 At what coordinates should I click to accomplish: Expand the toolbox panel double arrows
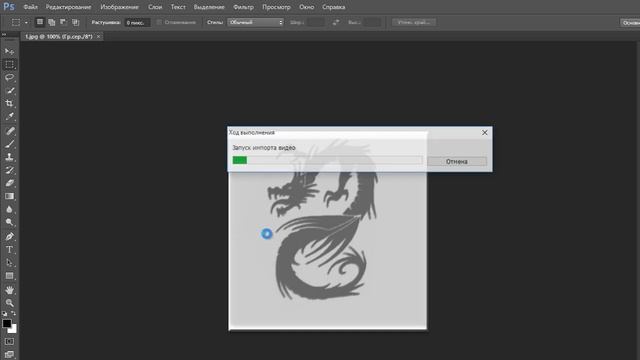[4, 34]
